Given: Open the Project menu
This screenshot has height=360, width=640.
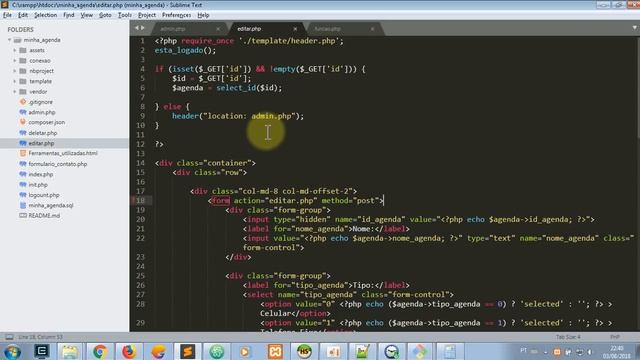Looking at the screenshot, I should click(x=147, y=15).
